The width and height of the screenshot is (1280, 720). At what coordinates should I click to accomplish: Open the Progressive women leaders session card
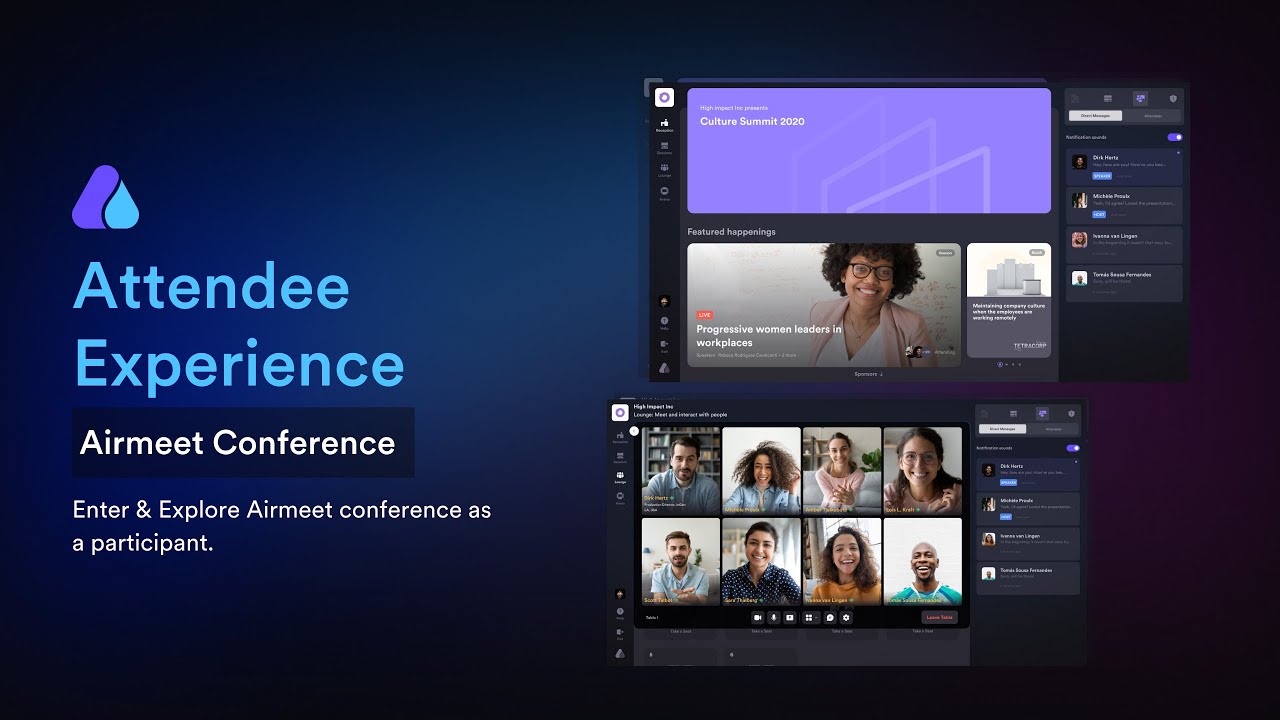click(x=823, y=304)
